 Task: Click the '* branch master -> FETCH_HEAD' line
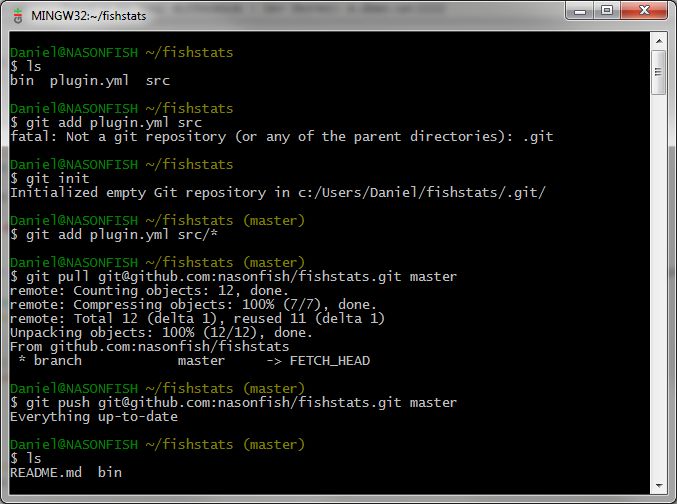(194, 361)
